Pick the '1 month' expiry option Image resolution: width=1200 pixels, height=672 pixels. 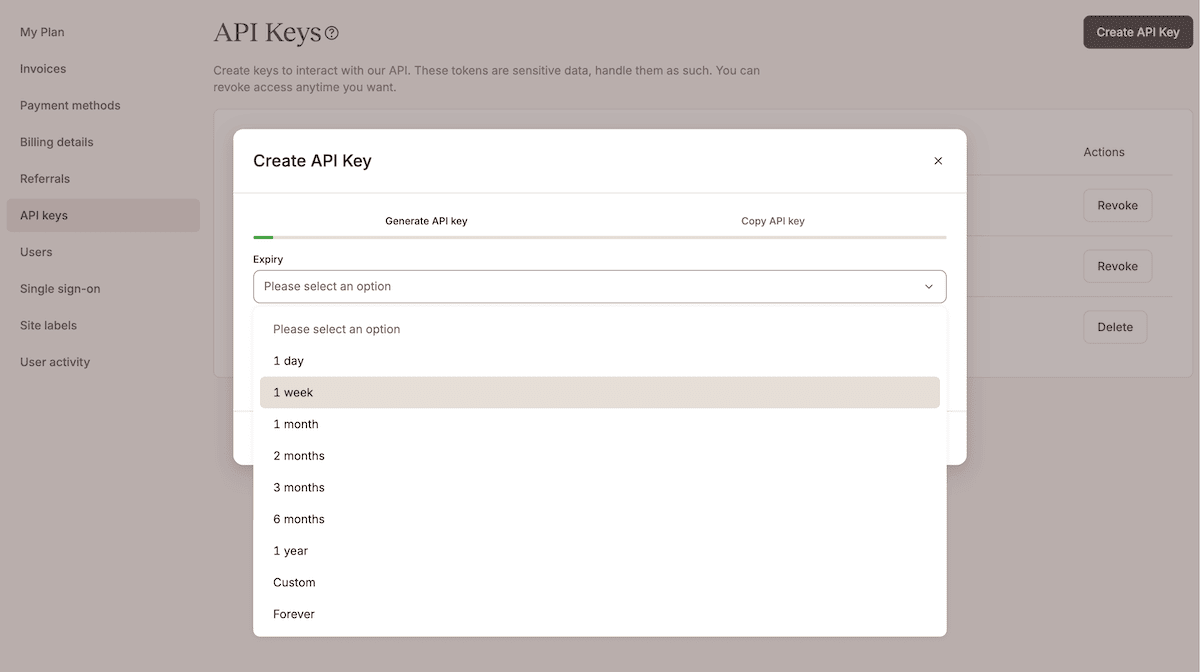(x=600, y=424)
